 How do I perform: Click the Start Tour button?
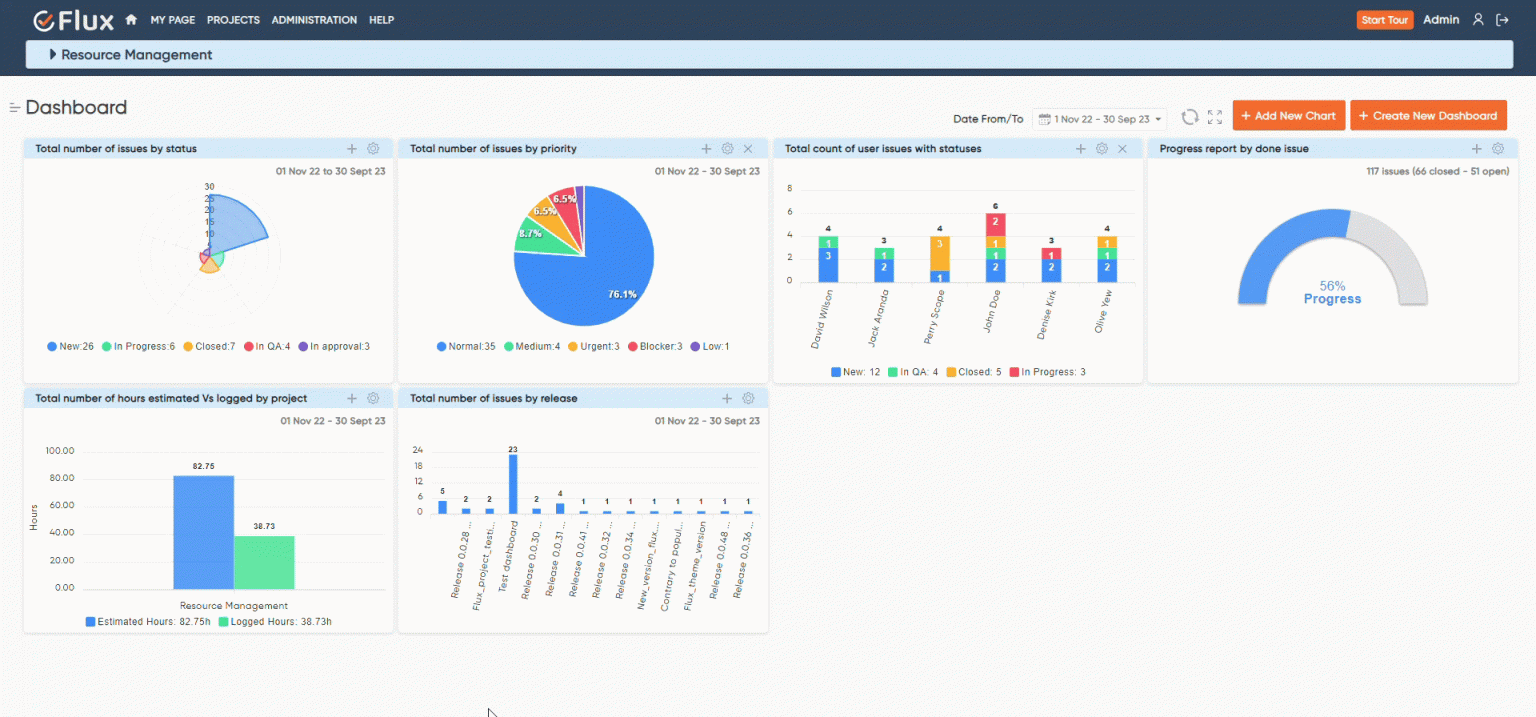pos(1384,19)
